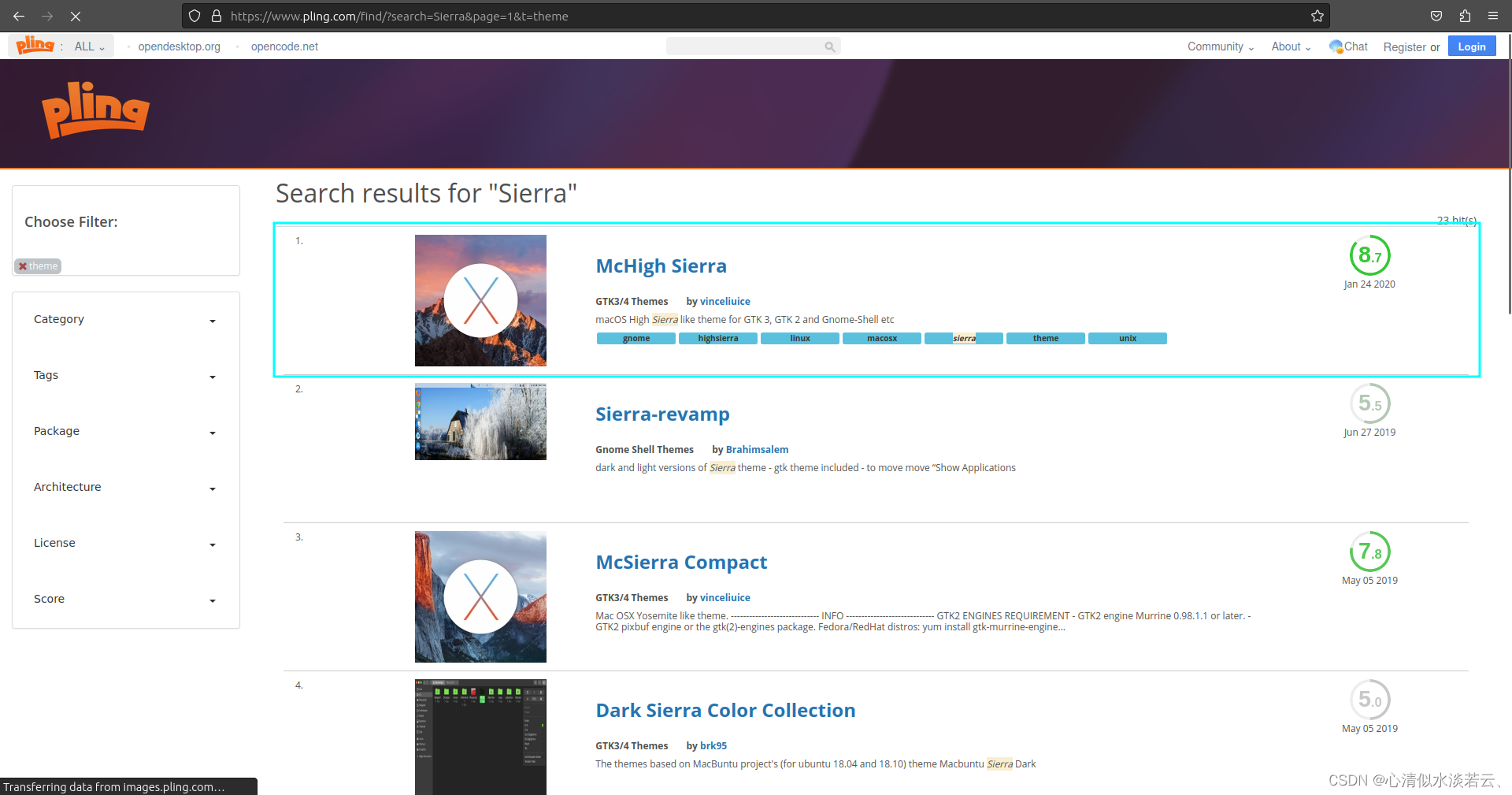Click the 8.7 score circle for McHigh Sierra

coord(1369,255)
